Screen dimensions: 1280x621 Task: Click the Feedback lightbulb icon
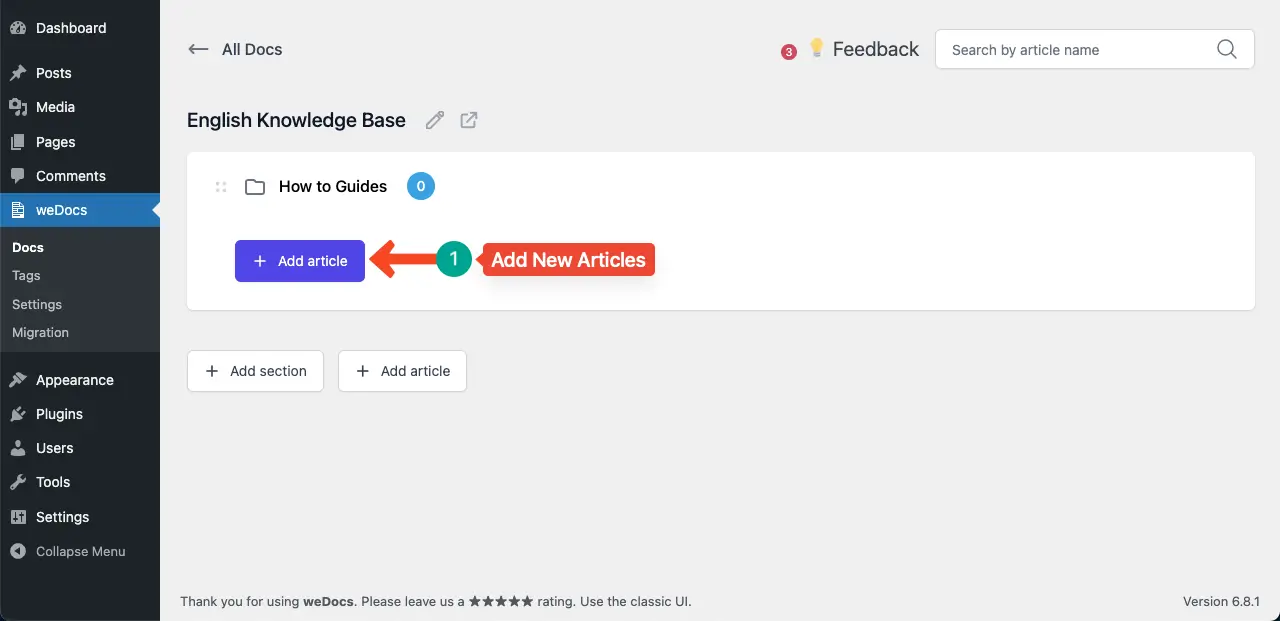tap(817, 48)
